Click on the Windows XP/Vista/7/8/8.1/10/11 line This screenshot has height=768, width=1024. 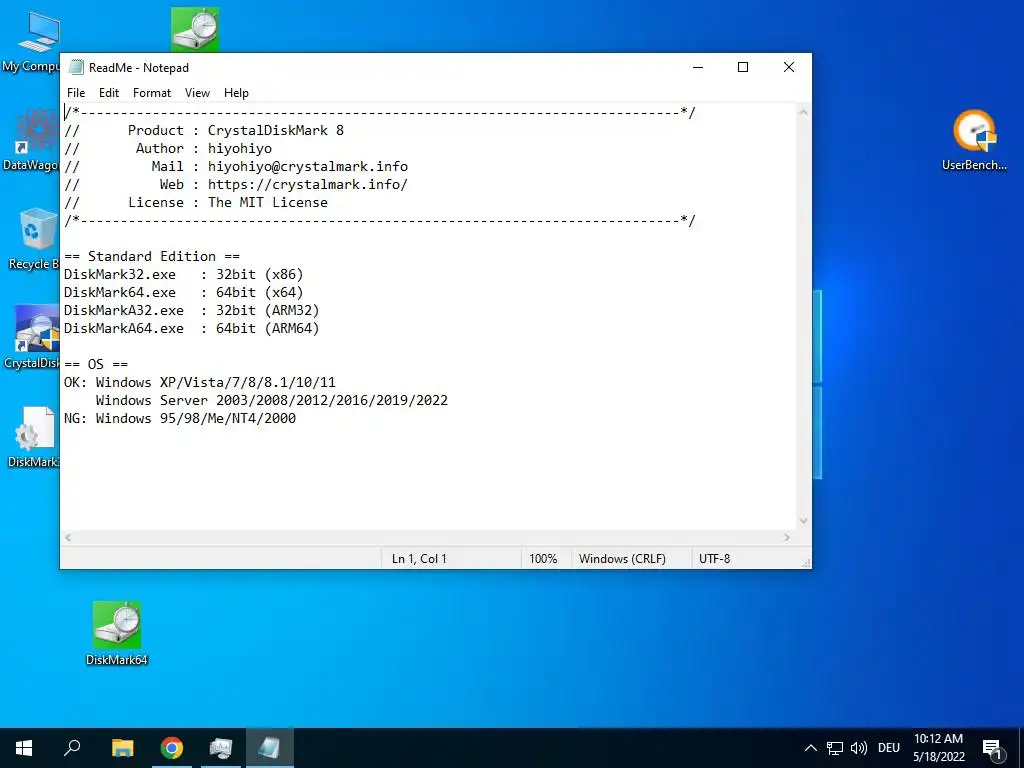(x=200, y=382)
